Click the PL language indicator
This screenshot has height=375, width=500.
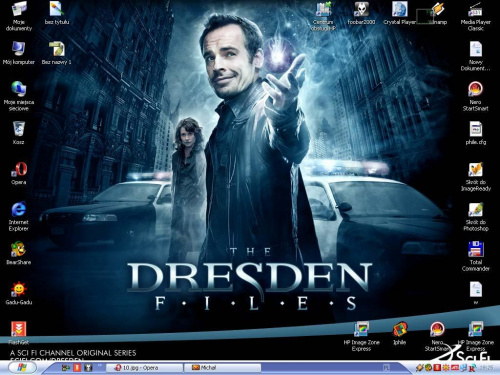pos(386,368)
